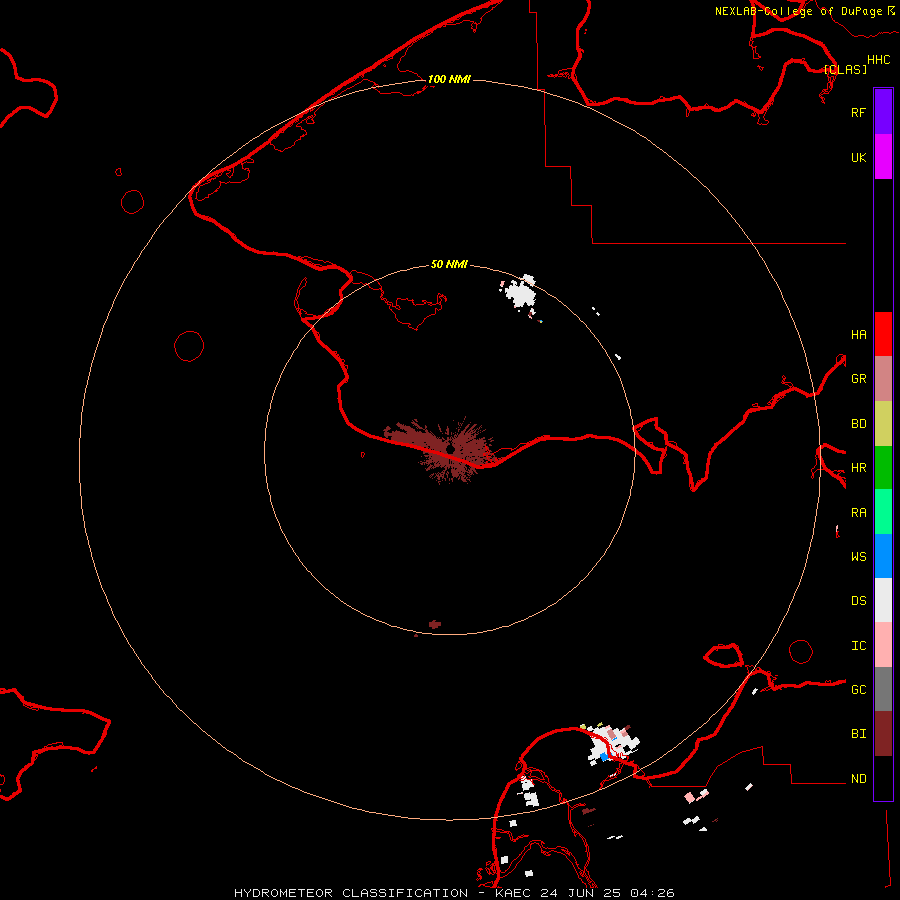Click the GC gray legend swatch
The height and width of the screenshot is (900, 900).
pyautogui.click(x=883, y=689)
